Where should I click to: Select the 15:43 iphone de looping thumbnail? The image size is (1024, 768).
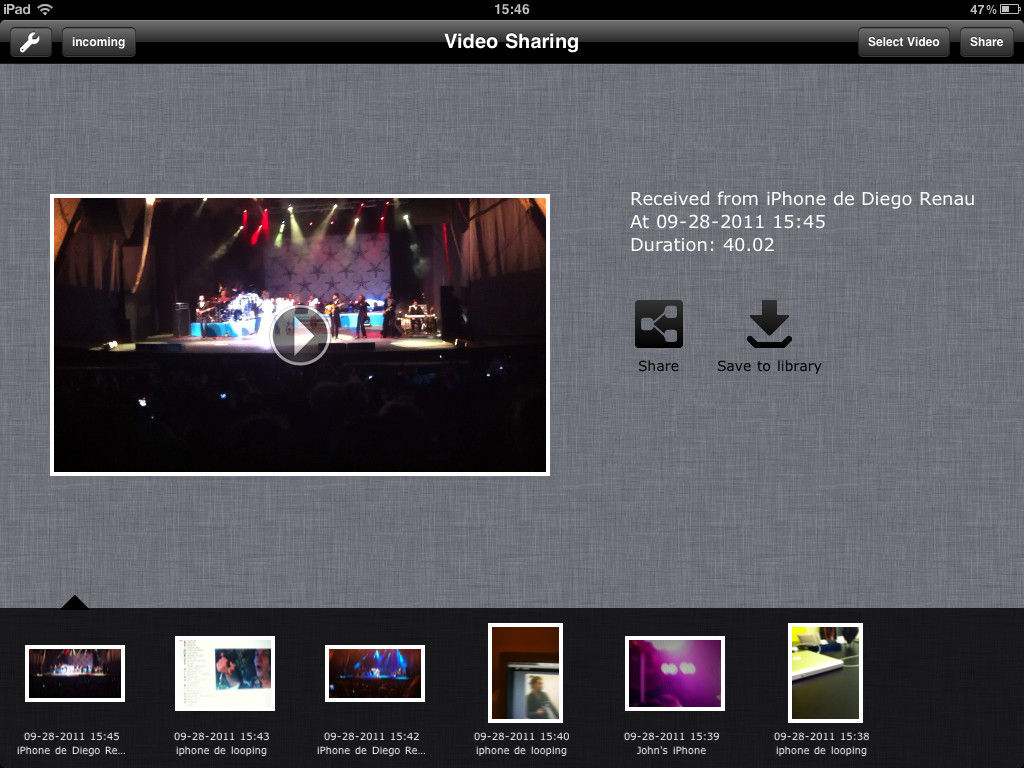point(225,673)
